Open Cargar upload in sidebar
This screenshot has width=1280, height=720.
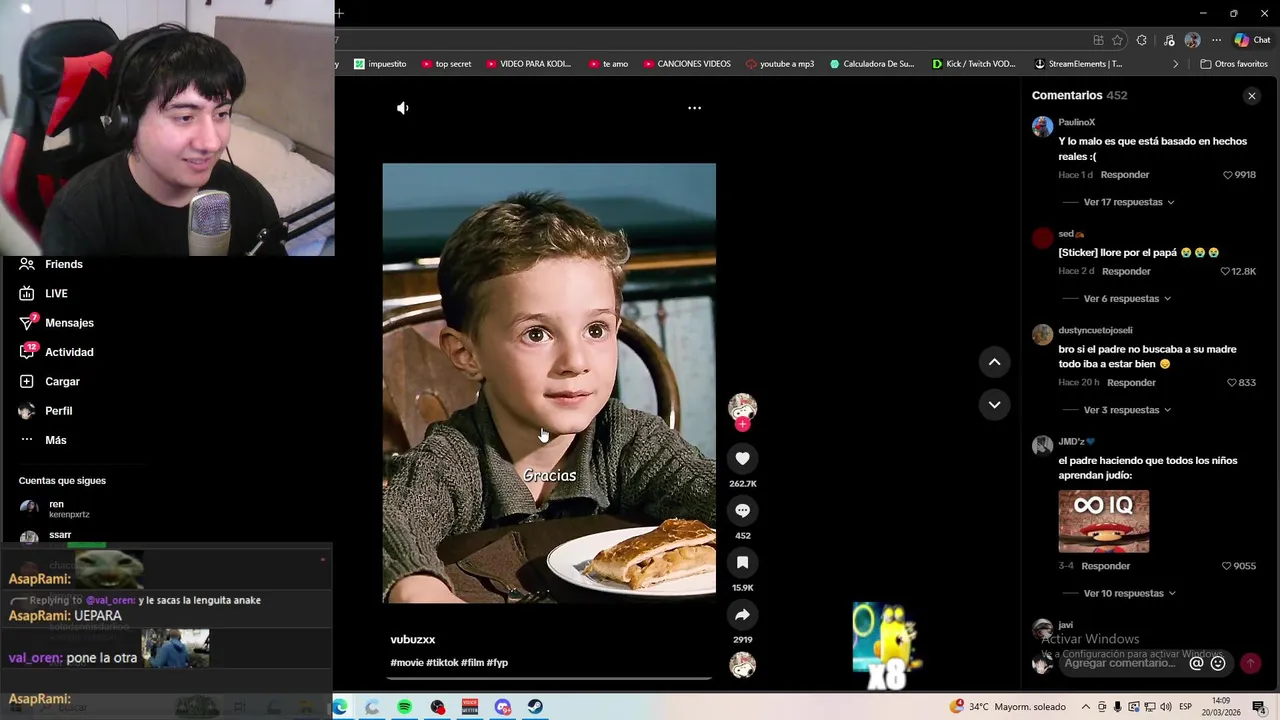pyautogui.click(x=50, y=382)
